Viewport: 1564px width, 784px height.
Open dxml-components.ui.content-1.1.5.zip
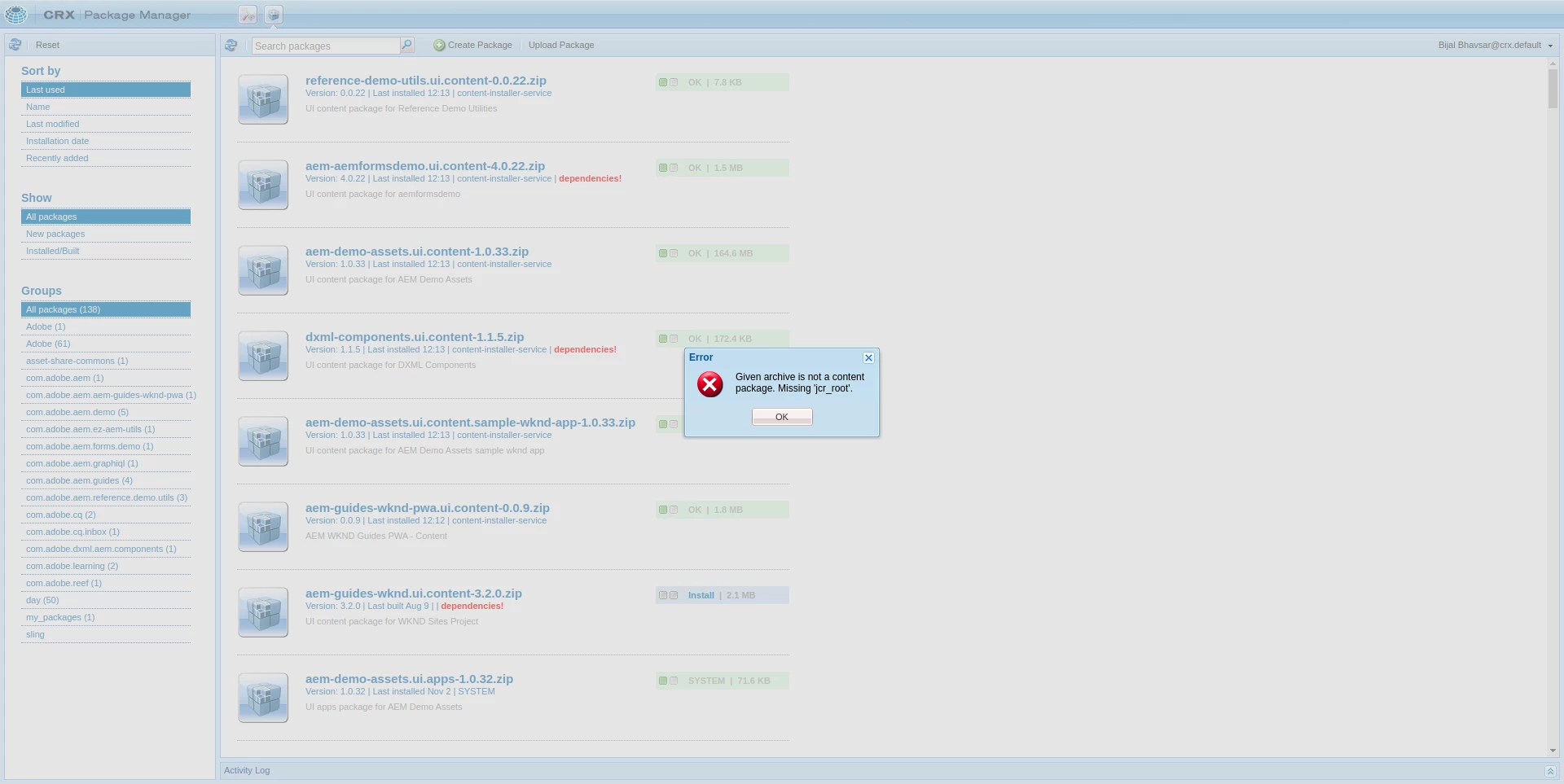[415, 337]
